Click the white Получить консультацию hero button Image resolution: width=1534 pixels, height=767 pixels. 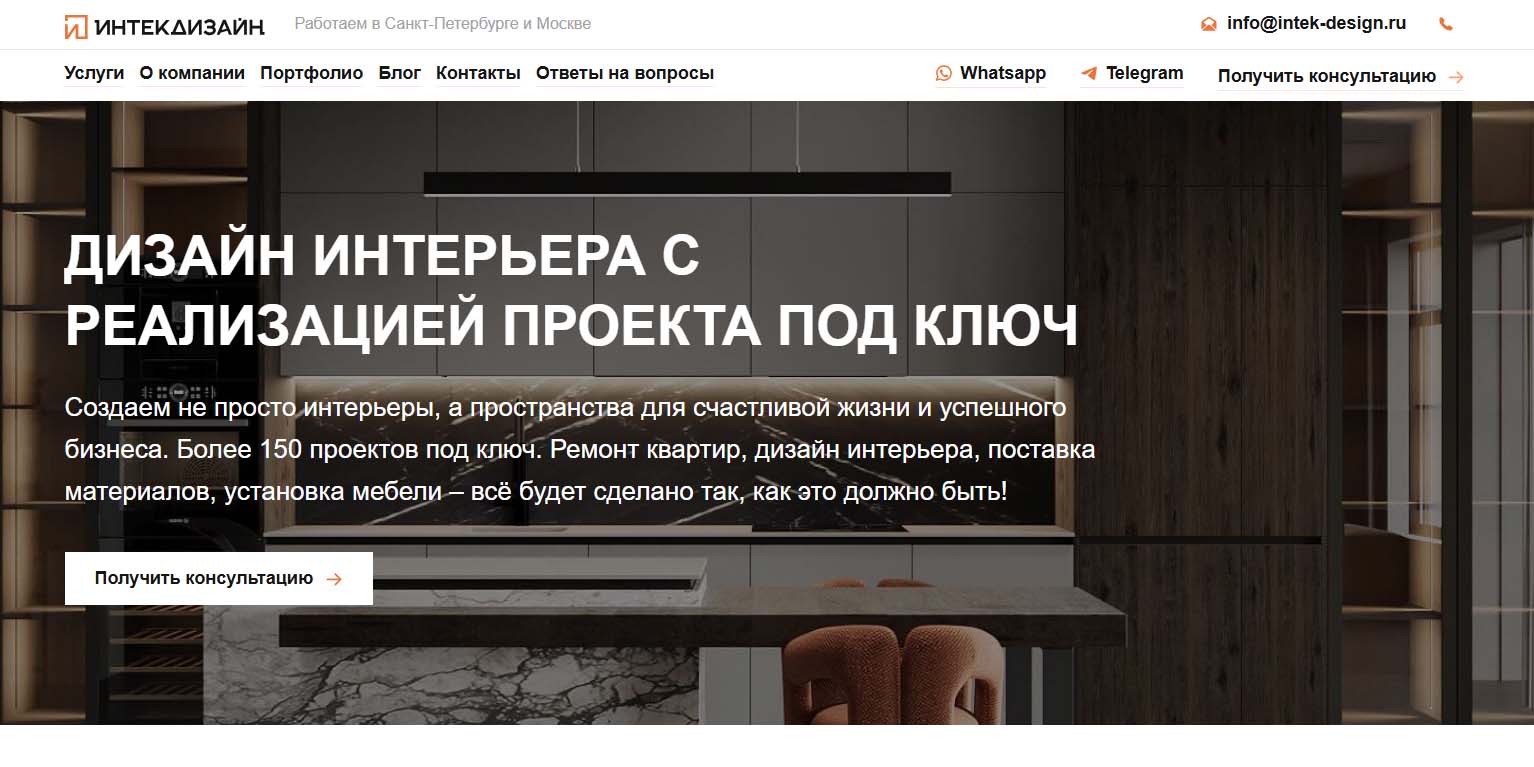coord(219,578)
